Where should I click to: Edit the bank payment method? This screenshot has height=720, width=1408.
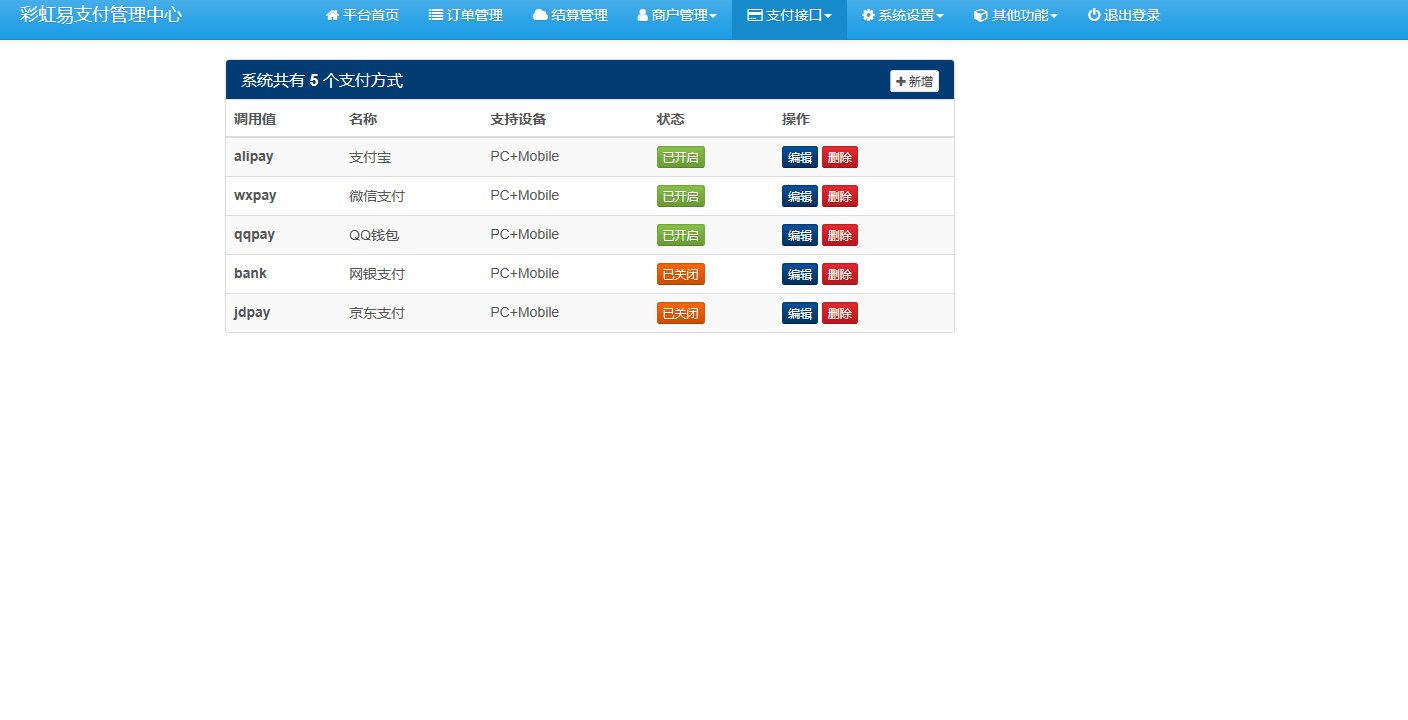[x=800, y=274]
